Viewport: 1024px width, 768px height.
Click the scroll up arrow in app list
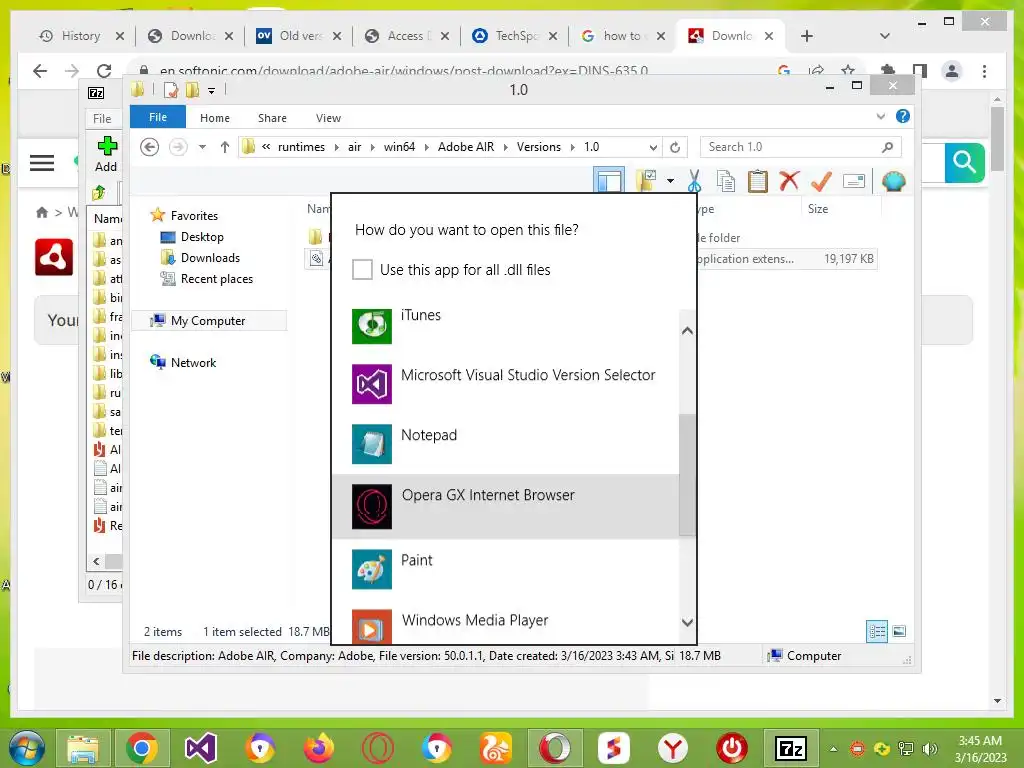click(x=687, y=330)
